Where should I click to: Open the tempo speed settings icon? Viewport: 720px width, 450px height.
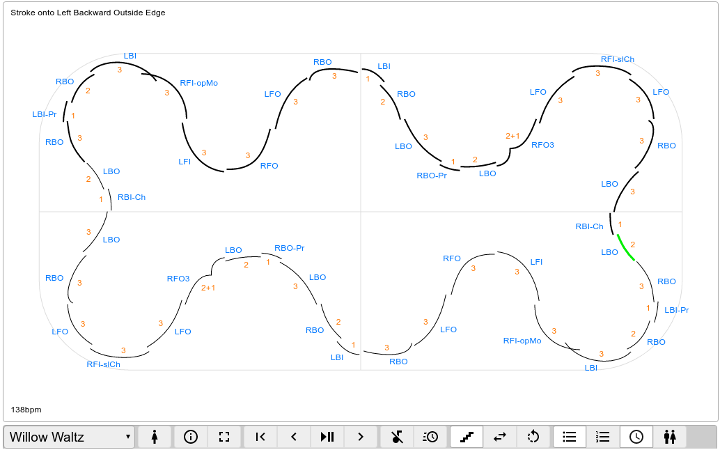click(431, 437)
